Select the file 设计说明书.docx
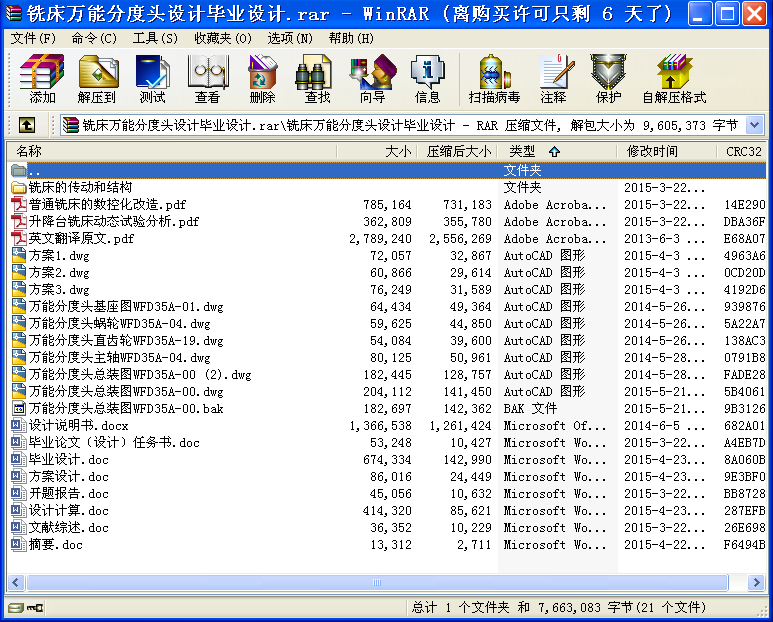773x622 pixels. click(78, 426)
